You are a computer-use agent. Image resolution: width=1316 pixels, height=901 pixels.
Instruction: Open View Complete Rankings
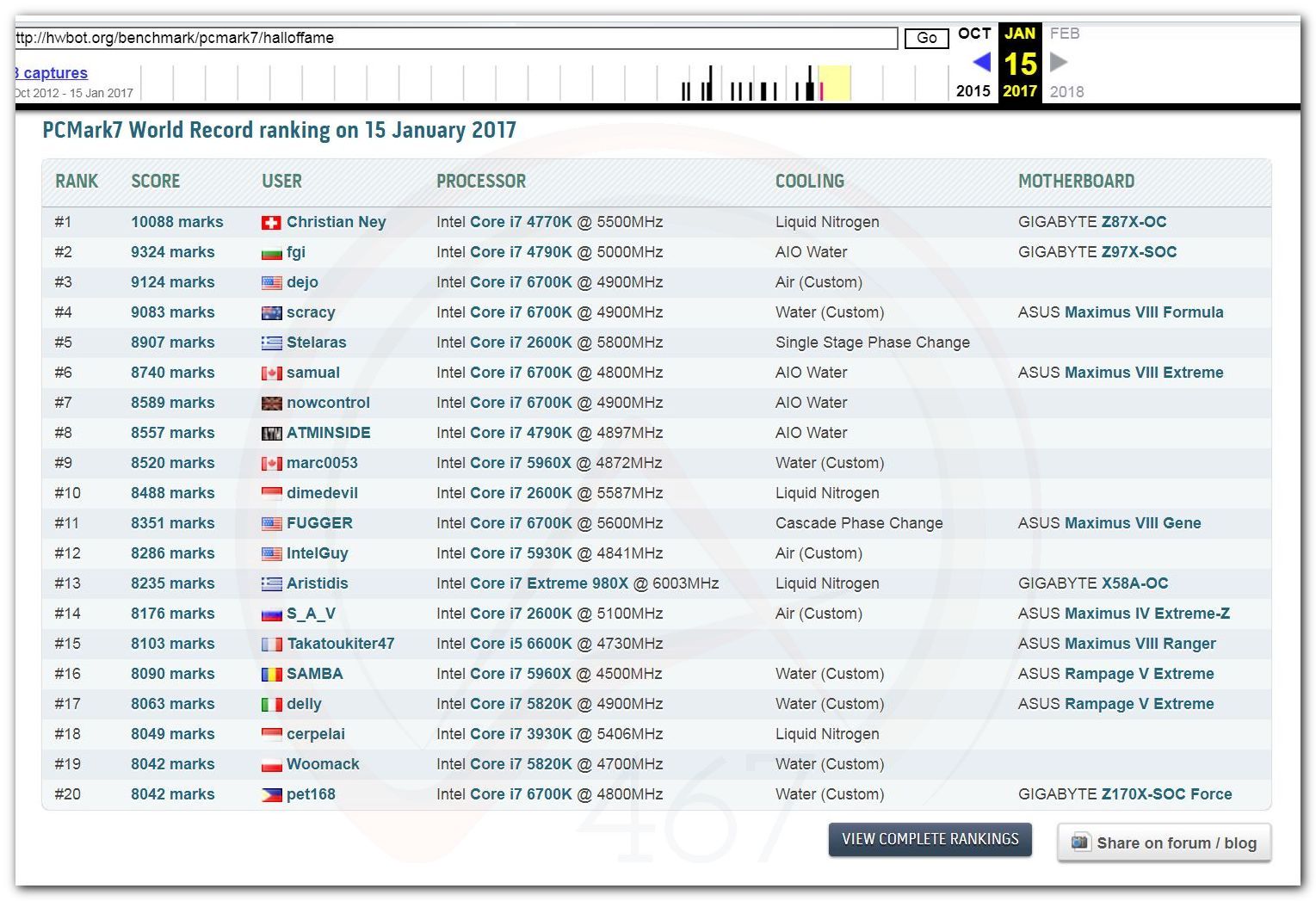pos(930,839)
